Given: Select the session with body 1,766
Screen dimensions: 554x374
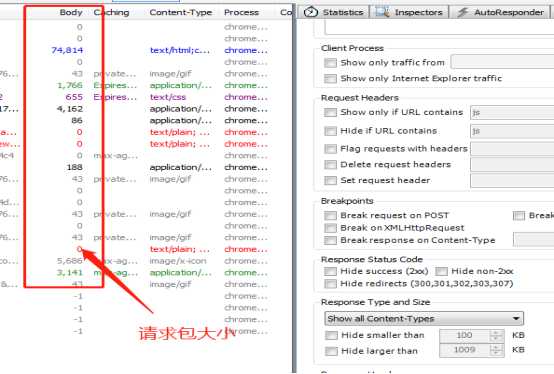Looking at the screenshot, I should [x=146, y=85].
